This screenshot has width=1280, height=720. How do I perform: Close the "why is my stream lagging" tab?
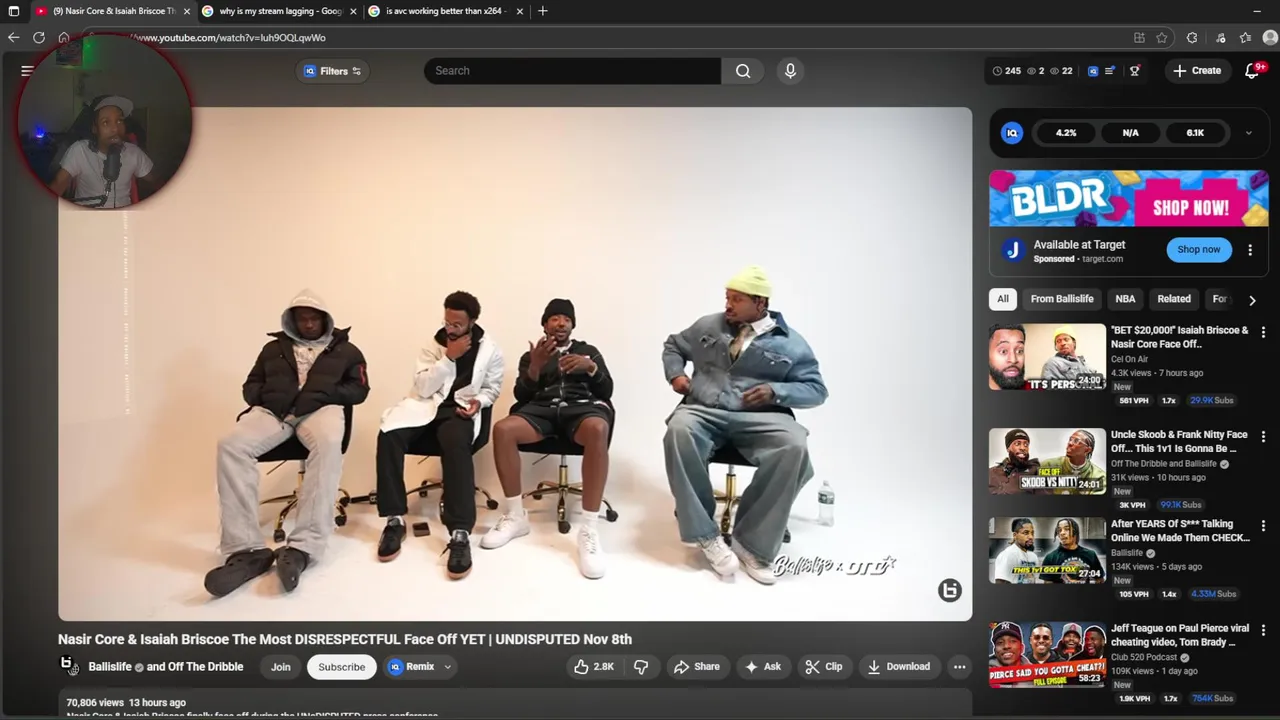pyautogui.click(x=353, y=11)
